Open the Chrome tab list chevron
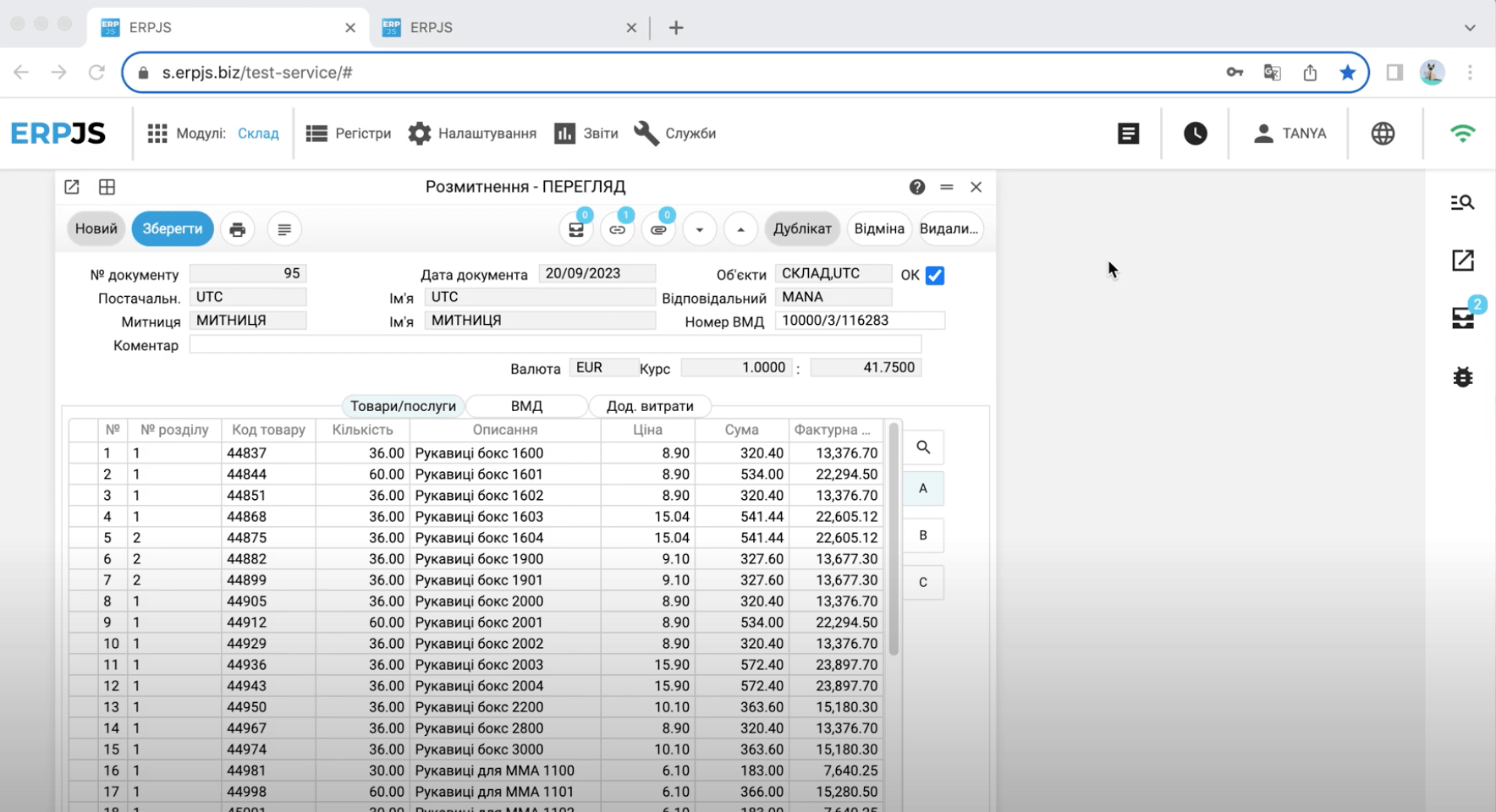Viewport: 1496px width, 812px height. click(1470, 28)
